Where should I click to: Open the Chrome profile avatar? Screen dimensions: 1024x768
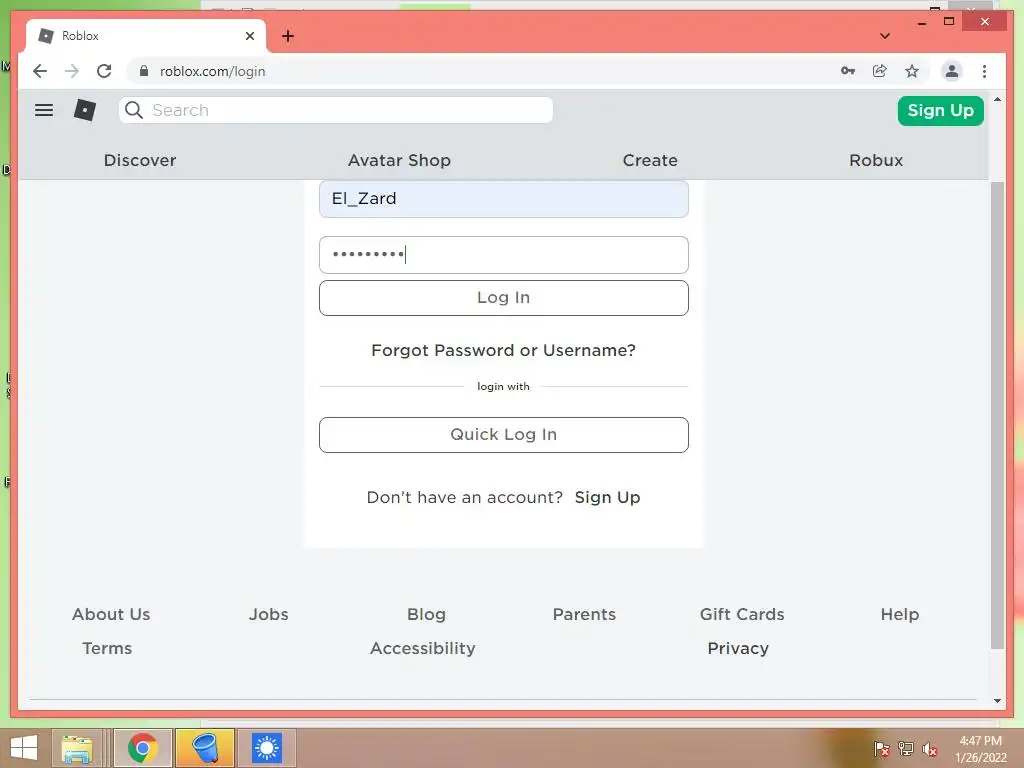952,71
